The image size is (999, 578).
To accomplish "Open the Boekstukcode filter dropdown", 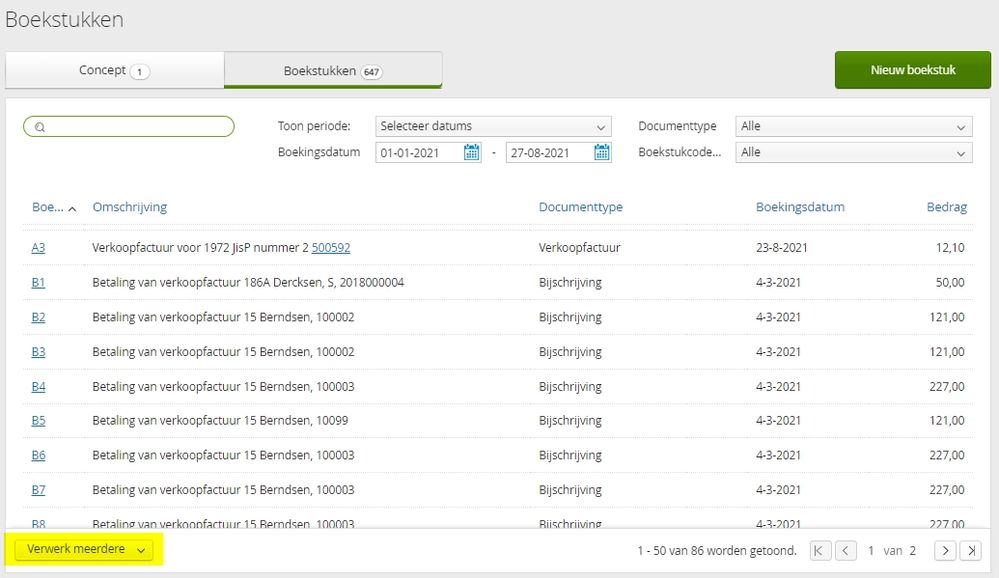I will coord(853,153).
